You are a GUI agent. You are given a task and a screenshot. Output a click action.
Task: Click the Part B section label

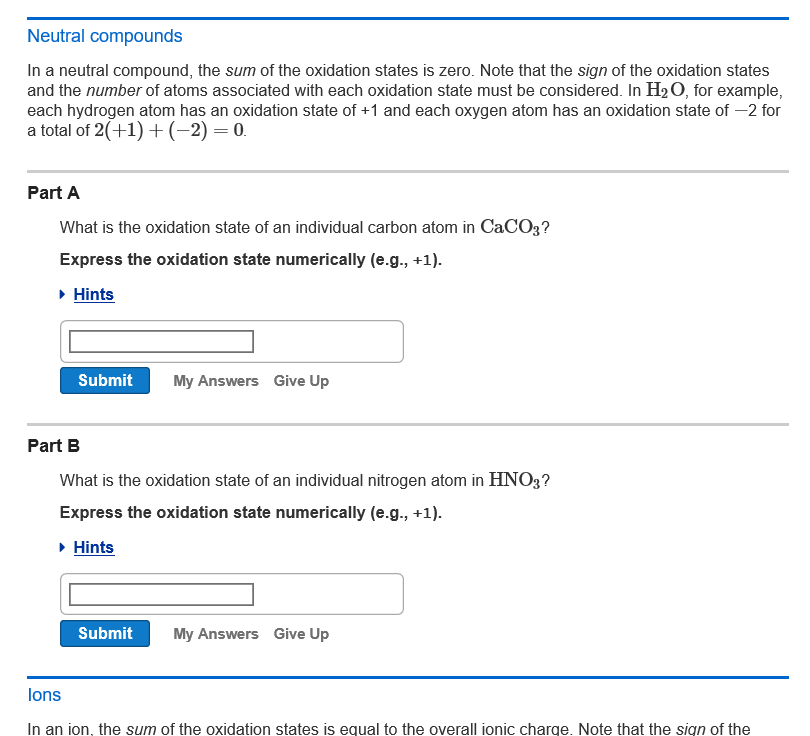pos(53,445)
